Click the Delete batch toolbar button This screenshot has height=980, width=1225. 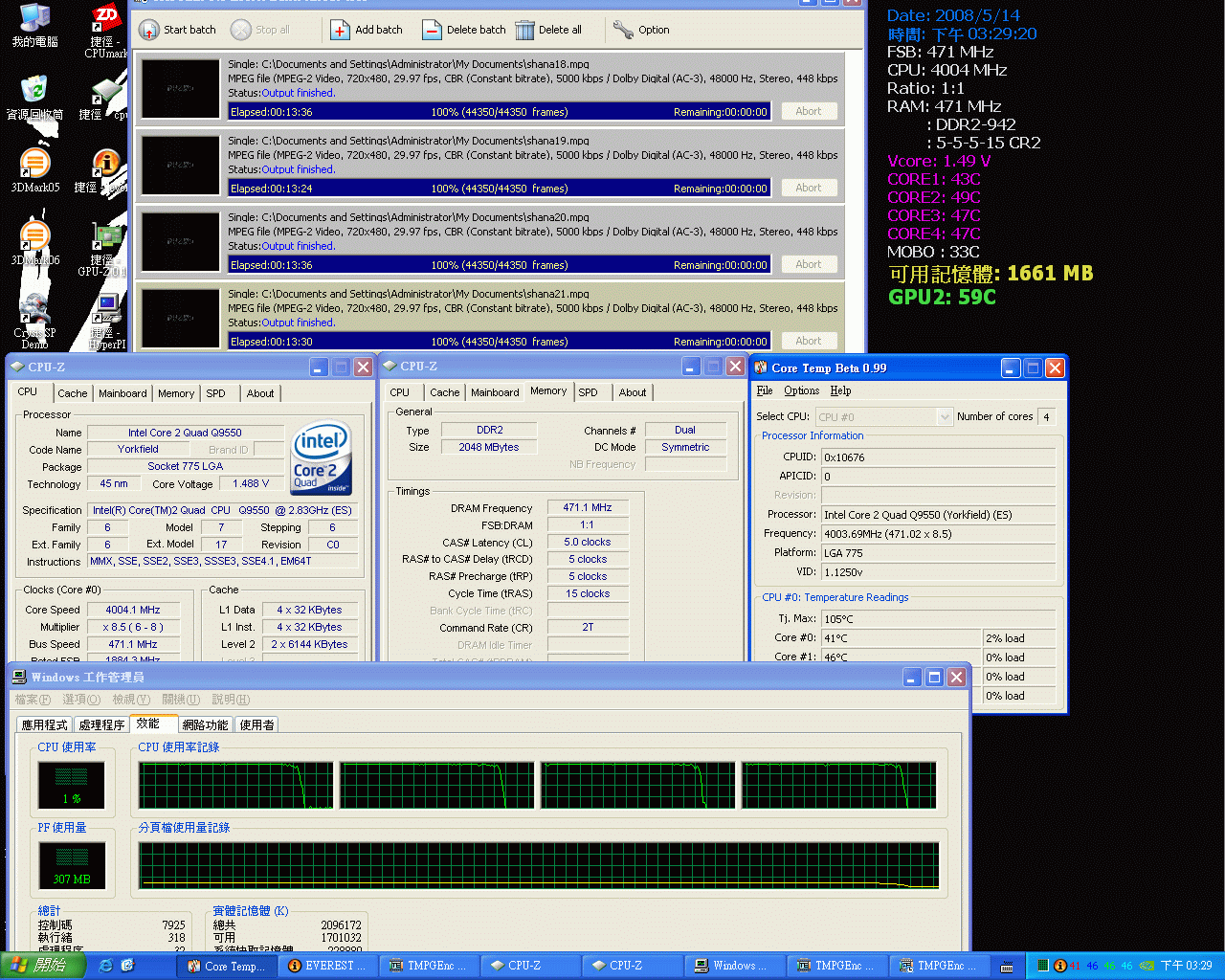click(464, 30)
